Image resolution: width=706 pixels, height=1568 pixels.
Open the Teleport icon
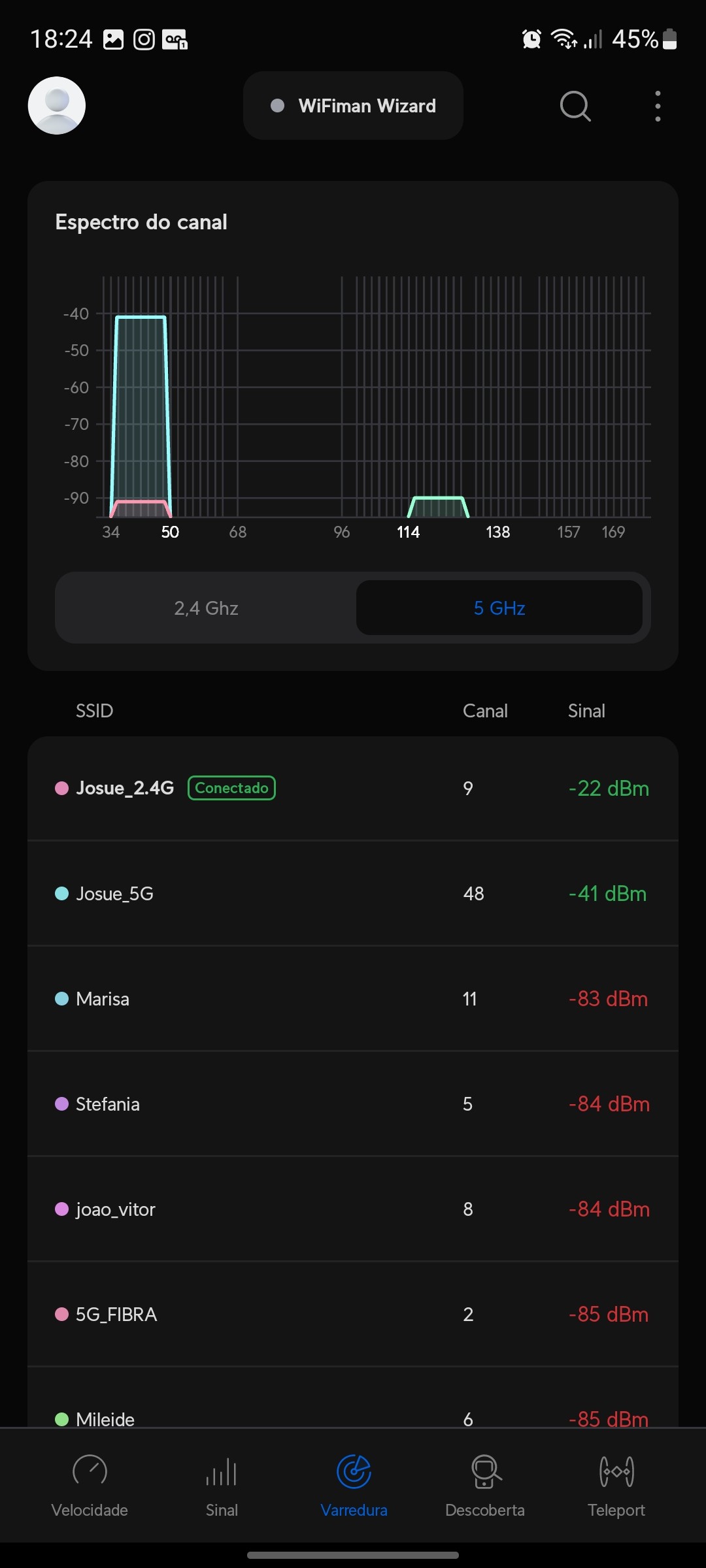point(616,1472)
